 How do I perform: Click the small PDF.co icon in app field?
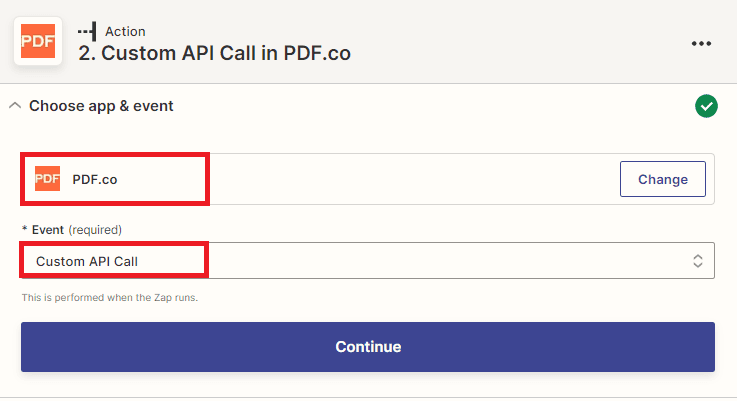47,179
